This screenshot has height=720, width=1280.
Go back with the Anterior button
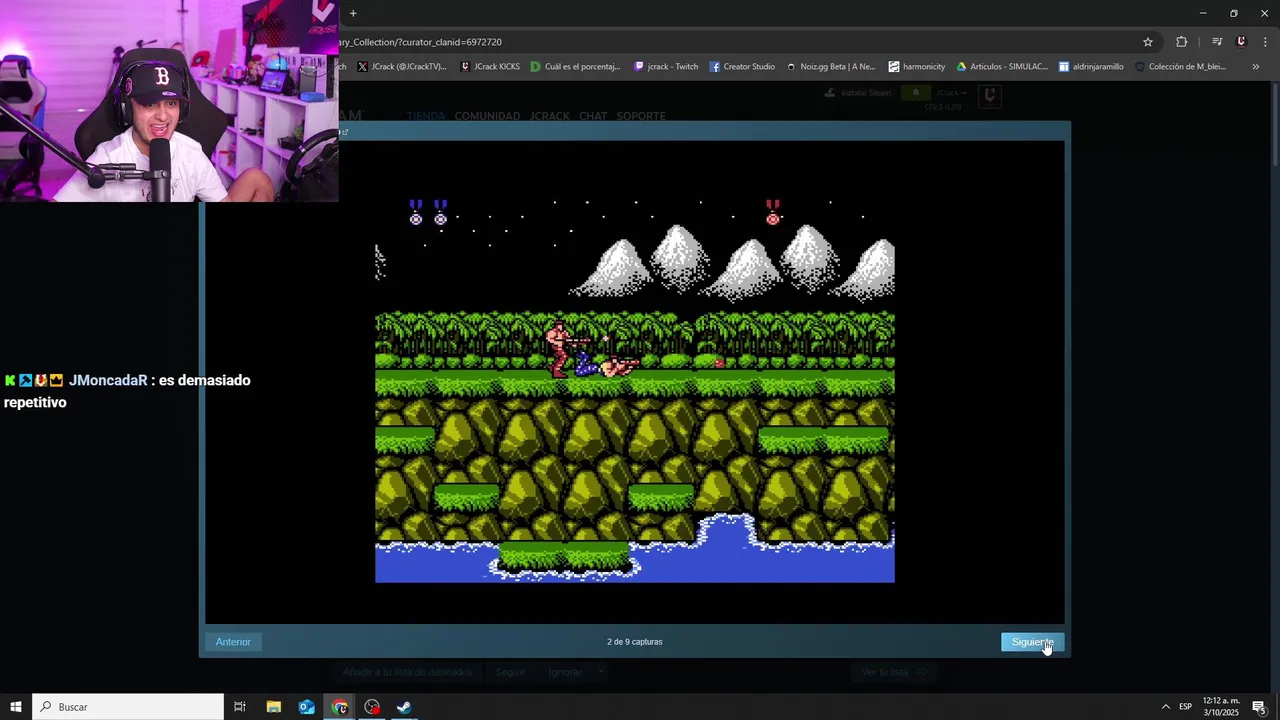[233, 642]
